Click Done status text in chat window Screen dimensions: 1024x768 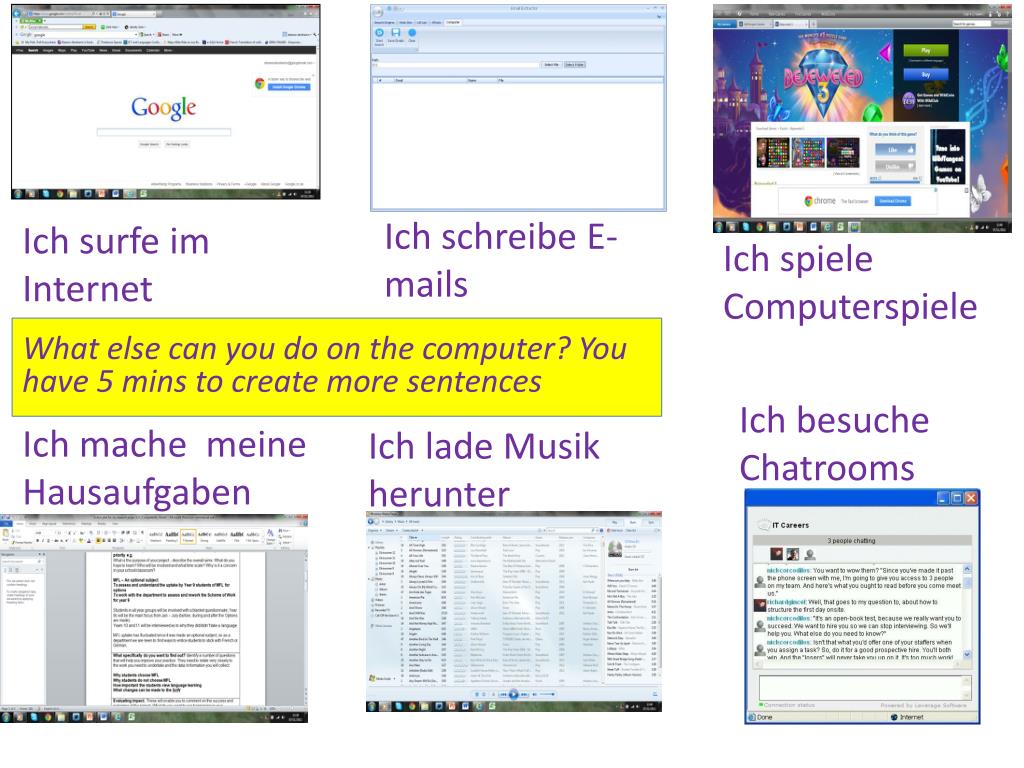click(764, 717)
